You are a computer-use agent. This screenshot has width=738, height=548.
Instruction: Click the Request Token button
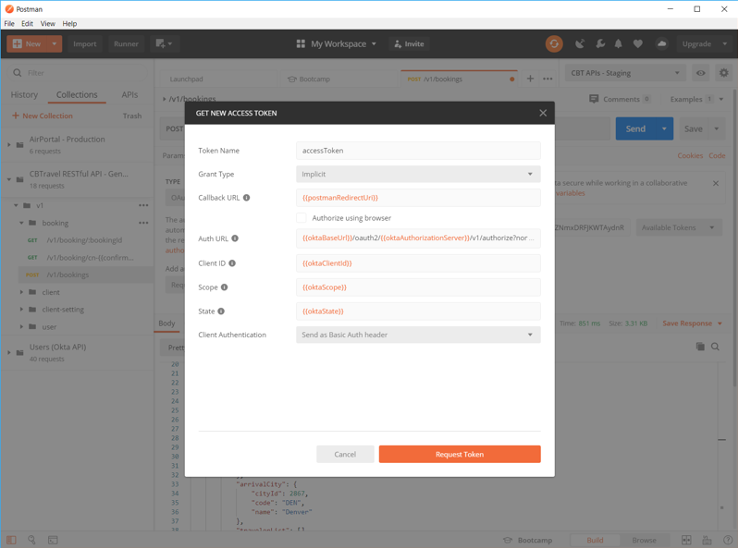coord(459,454)
